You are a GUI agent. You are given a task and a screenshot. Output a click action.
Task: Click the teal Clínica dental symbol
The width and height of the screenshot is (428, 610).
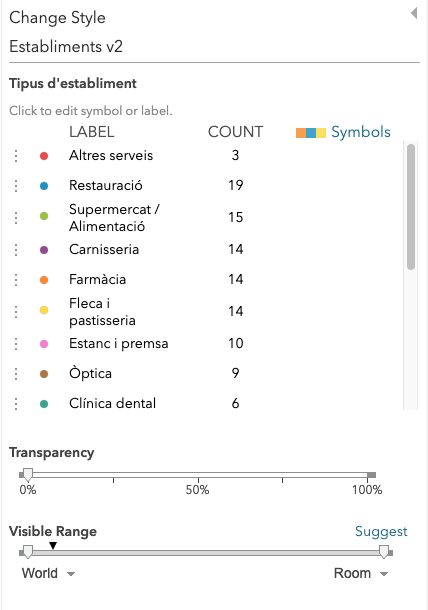44,404
